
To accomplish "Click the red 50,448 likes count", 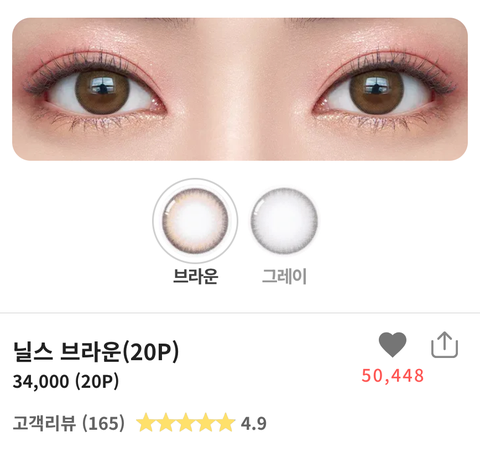I will pos(393,376).
